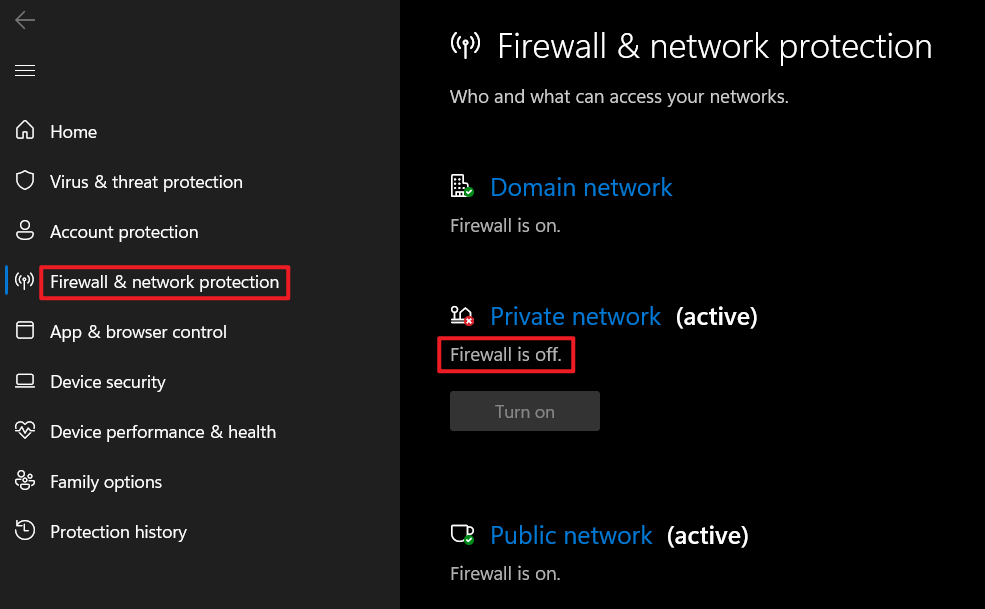Image resolution: width=985 pixels, height=609 pixels.
Task: Select Device performance & health
Action: (163, 432)
